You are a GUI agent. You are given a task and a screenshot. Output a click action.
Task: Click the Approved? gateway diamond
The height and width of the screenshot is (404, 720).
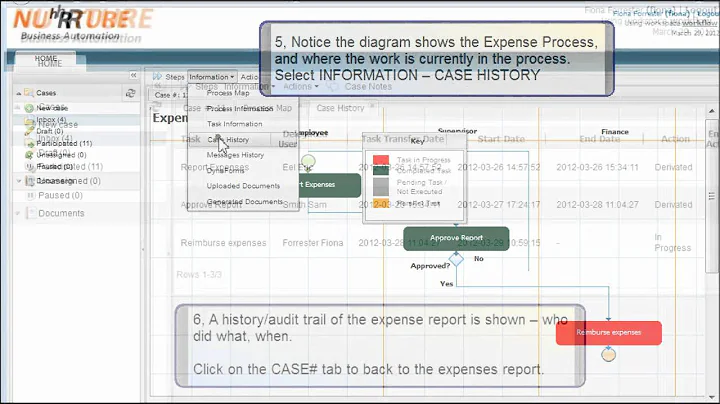click(x=456, y=259)
